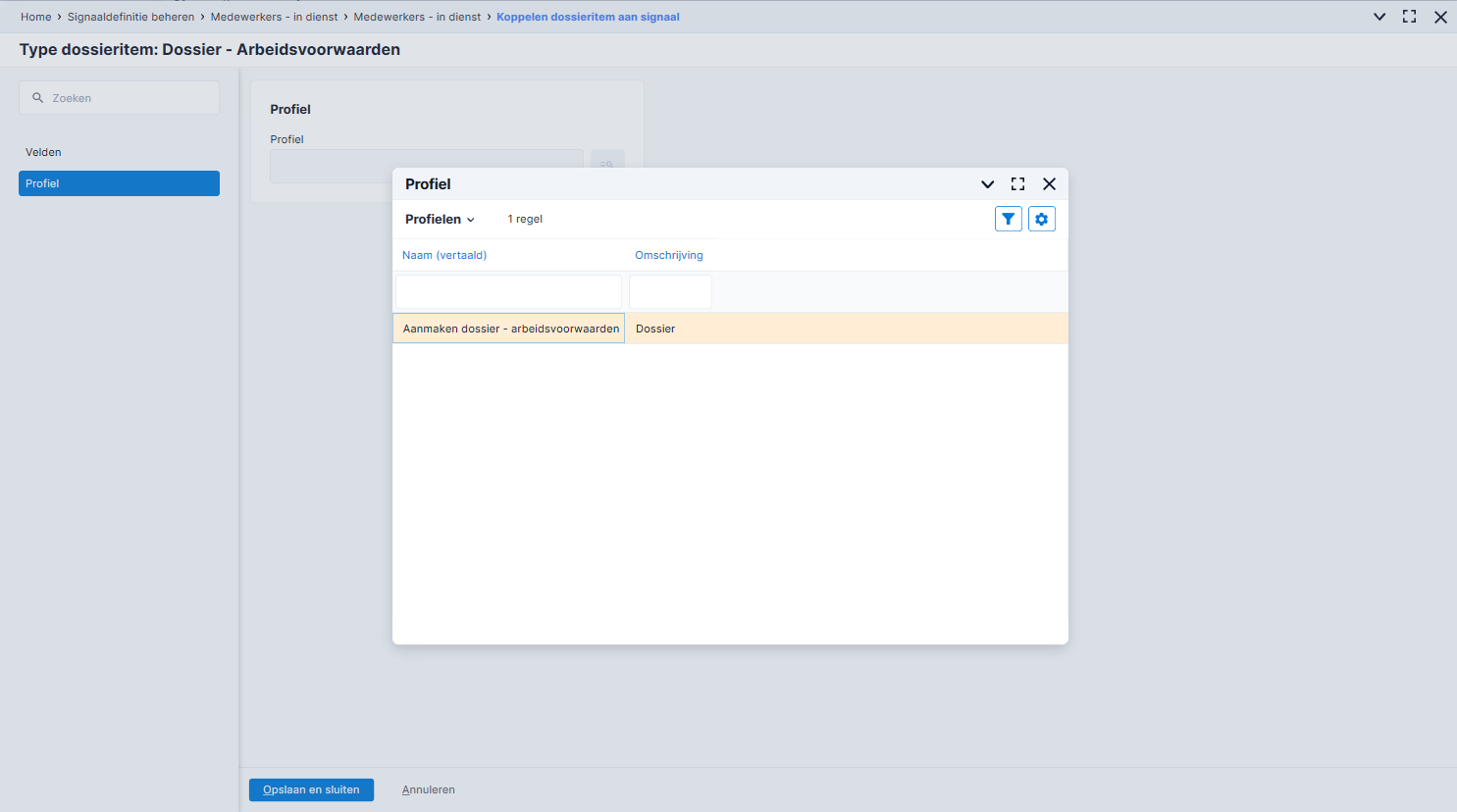
Task: Select row Aanmaken dossier - arbeidsvoorwaarden
Action: tap(730, 329)
